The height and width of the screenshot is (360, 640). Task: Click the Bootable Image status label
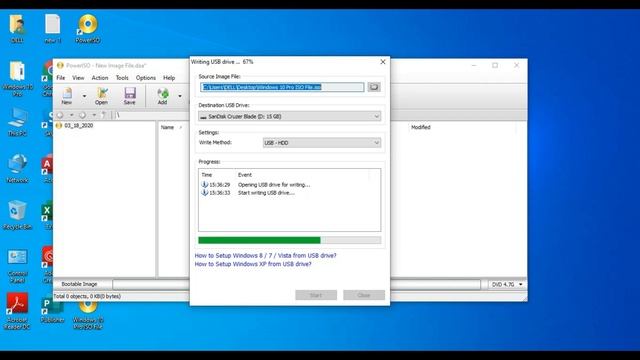80,284
